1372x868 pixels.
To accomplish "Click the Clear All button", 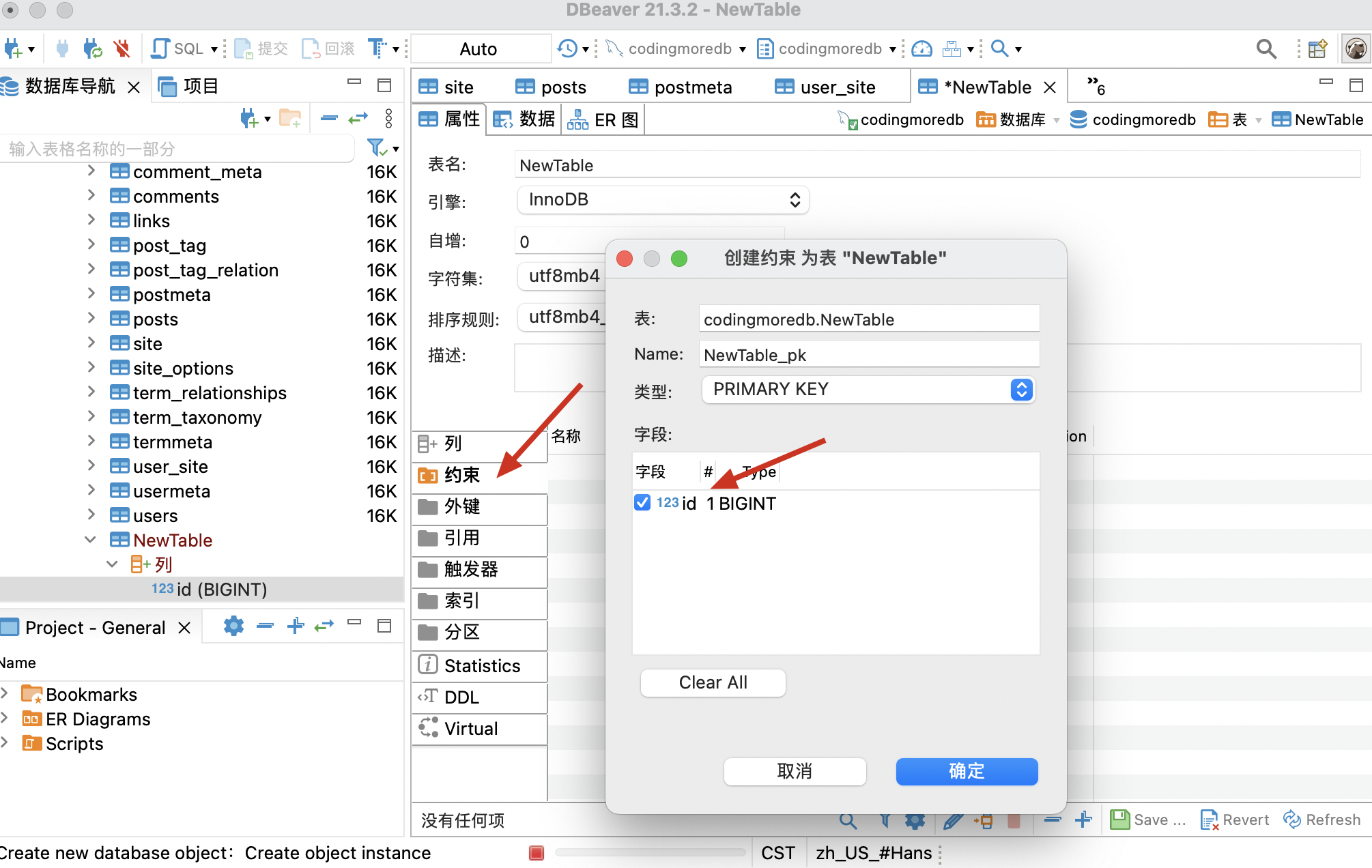I will pos(713,682).
